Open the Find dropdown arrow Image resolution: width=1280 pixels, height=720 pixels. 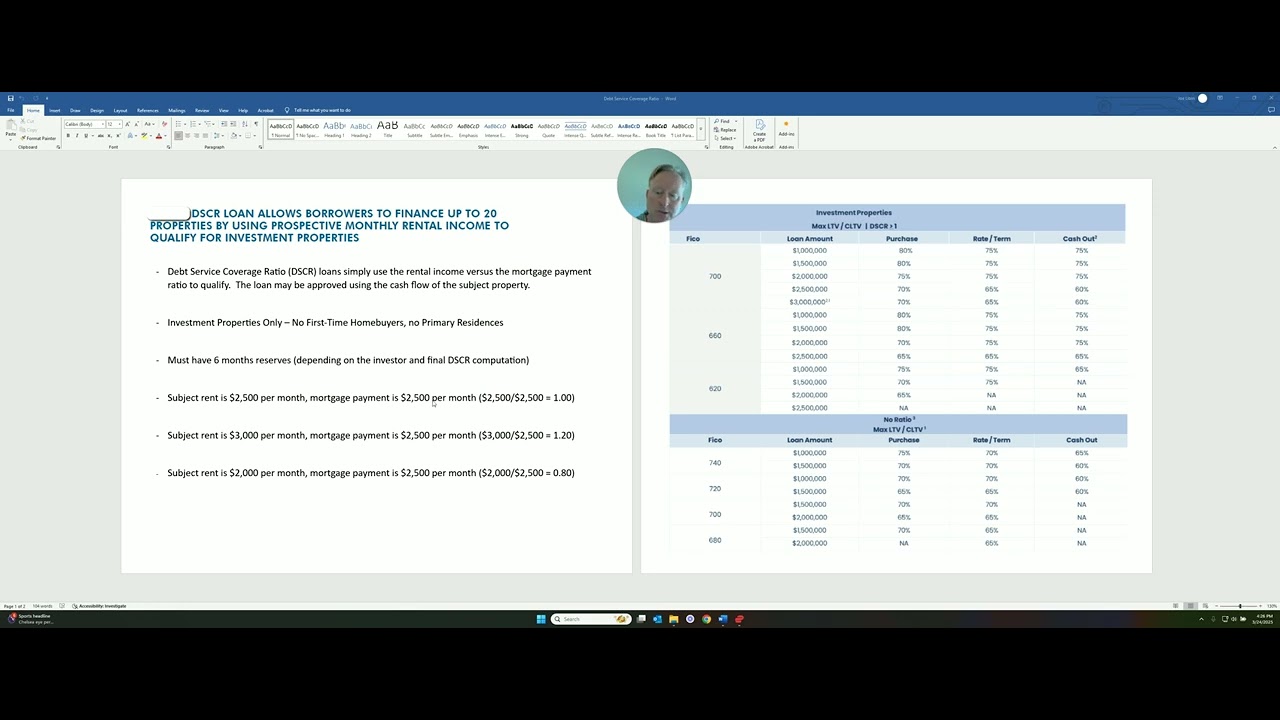(736, 121)
